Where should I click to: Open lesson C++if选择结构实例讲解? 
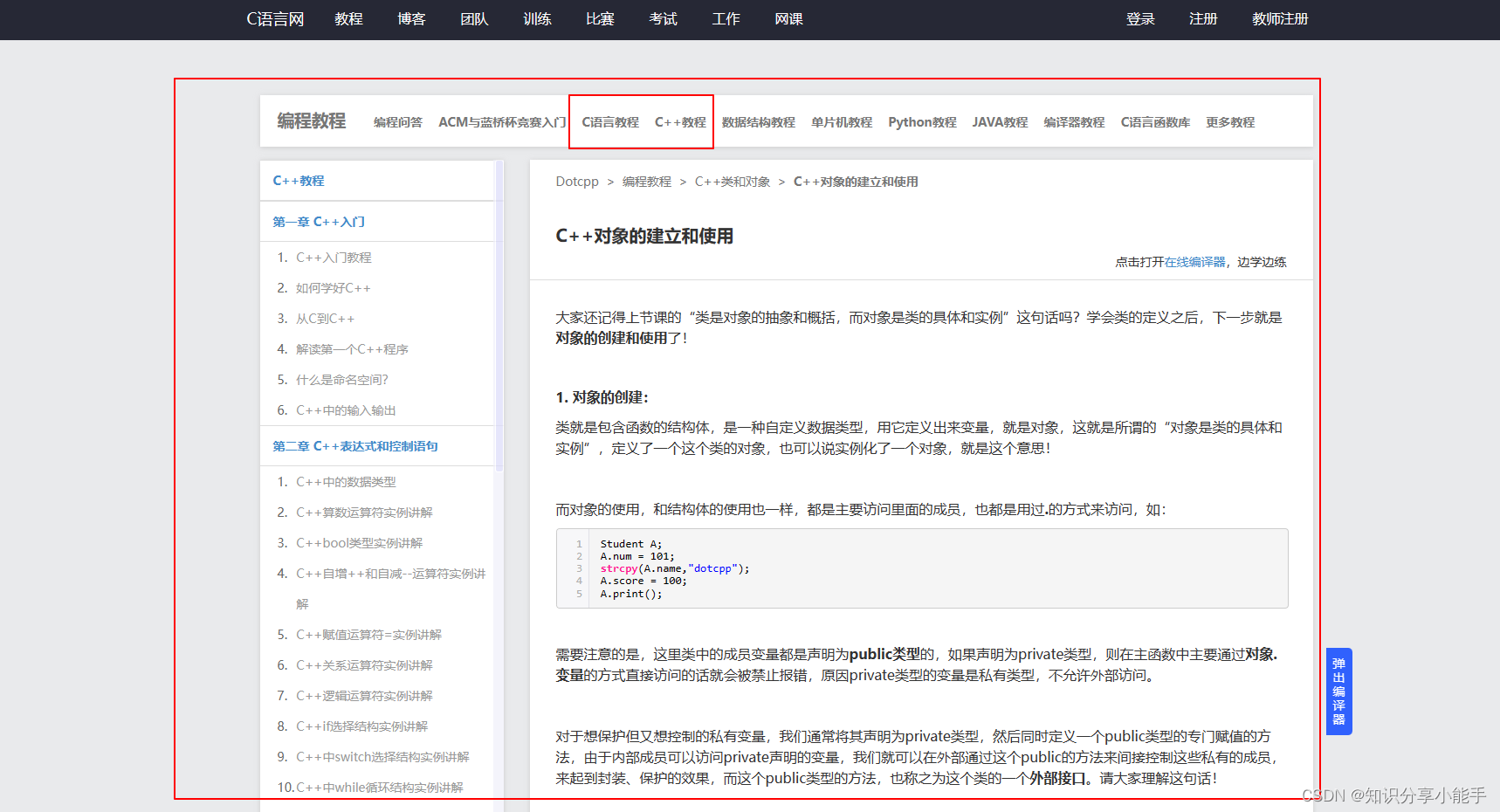tap(361, 726)
